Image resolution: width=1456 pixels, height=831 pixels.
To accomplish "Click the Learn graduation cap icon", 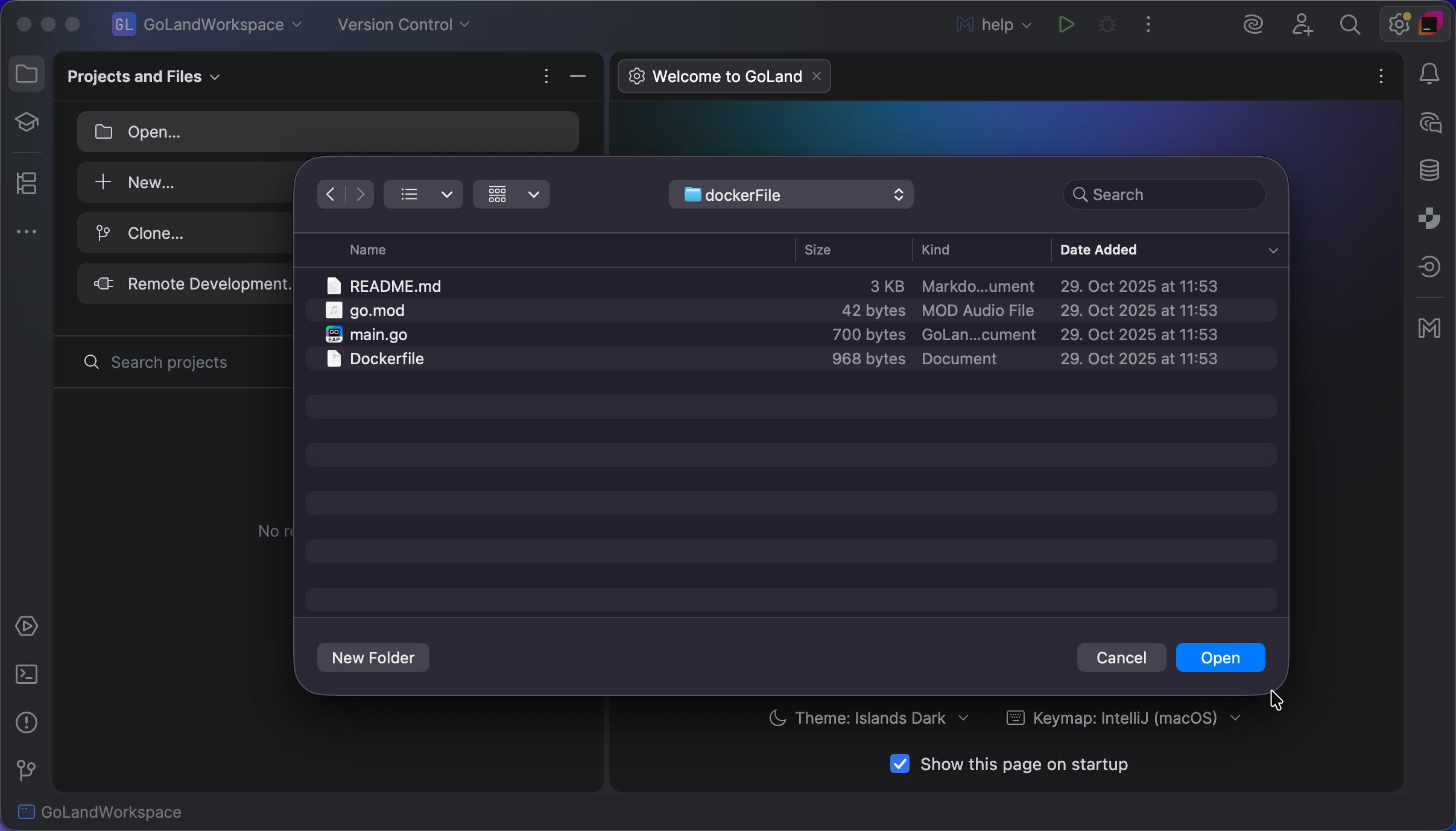I will [27, 122].
